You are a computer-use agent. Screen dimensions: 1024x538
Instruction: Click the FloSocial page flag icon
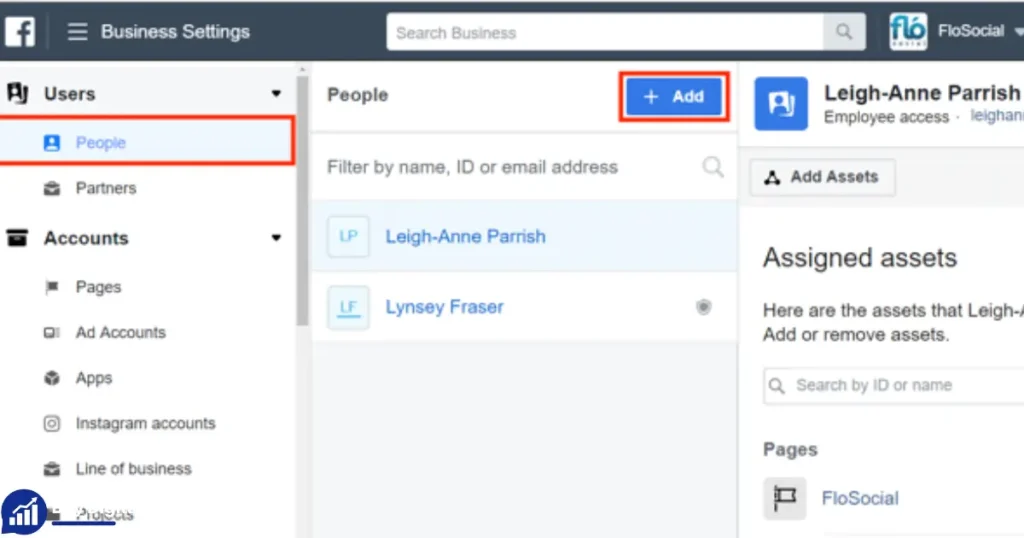pos(785,498)
